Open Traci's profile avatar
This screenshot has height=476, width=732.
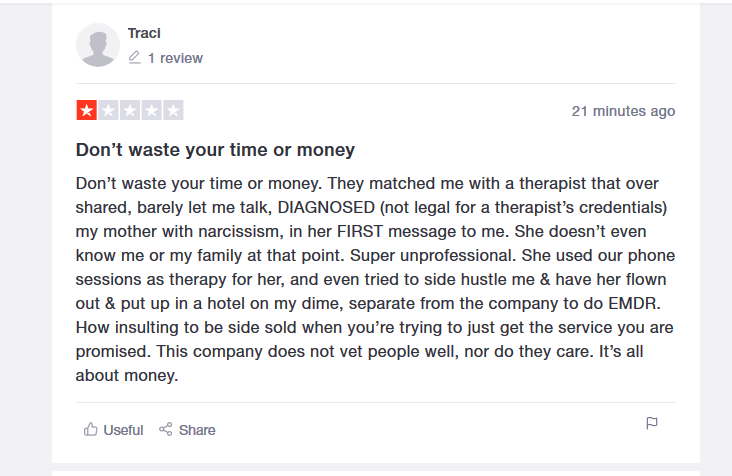[98, 45]
